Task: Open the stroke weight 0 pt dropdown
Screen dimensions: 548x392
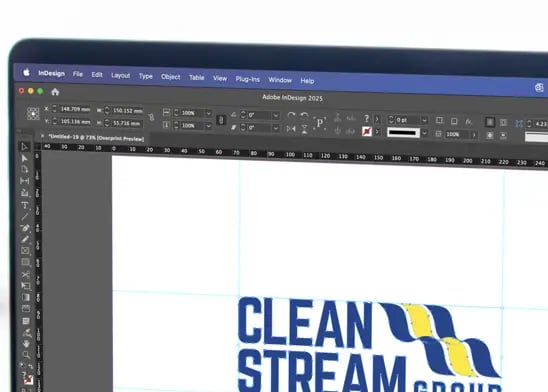Action: click(424, 120)
